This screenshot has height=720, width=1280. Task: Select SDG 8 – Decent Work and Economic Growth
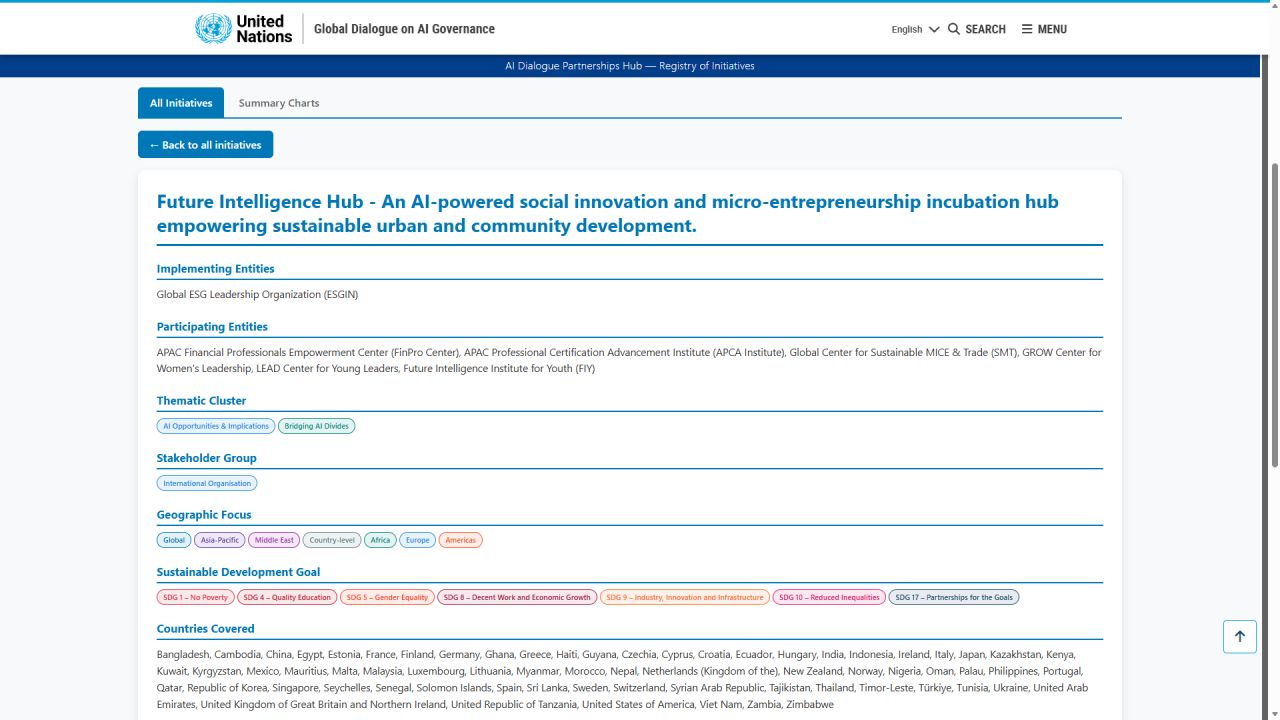click(x=517, y=597)
